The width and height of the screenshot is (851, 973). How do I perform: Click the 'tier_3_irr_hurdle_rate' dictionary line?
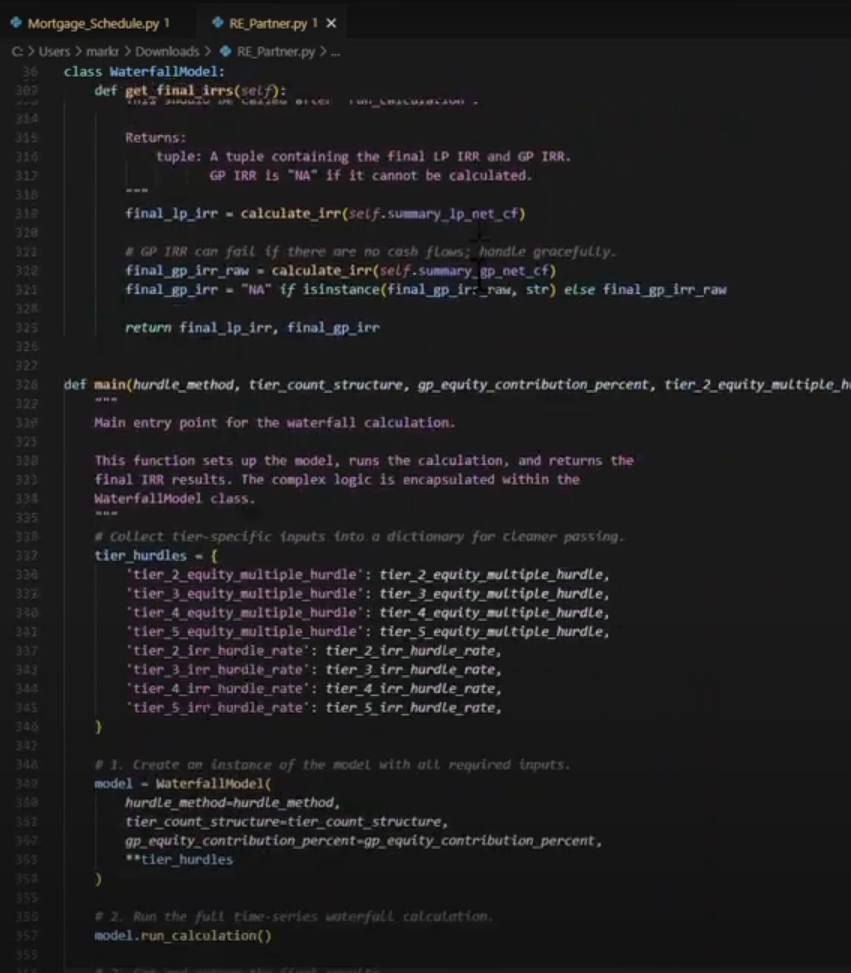coord(313,670)
